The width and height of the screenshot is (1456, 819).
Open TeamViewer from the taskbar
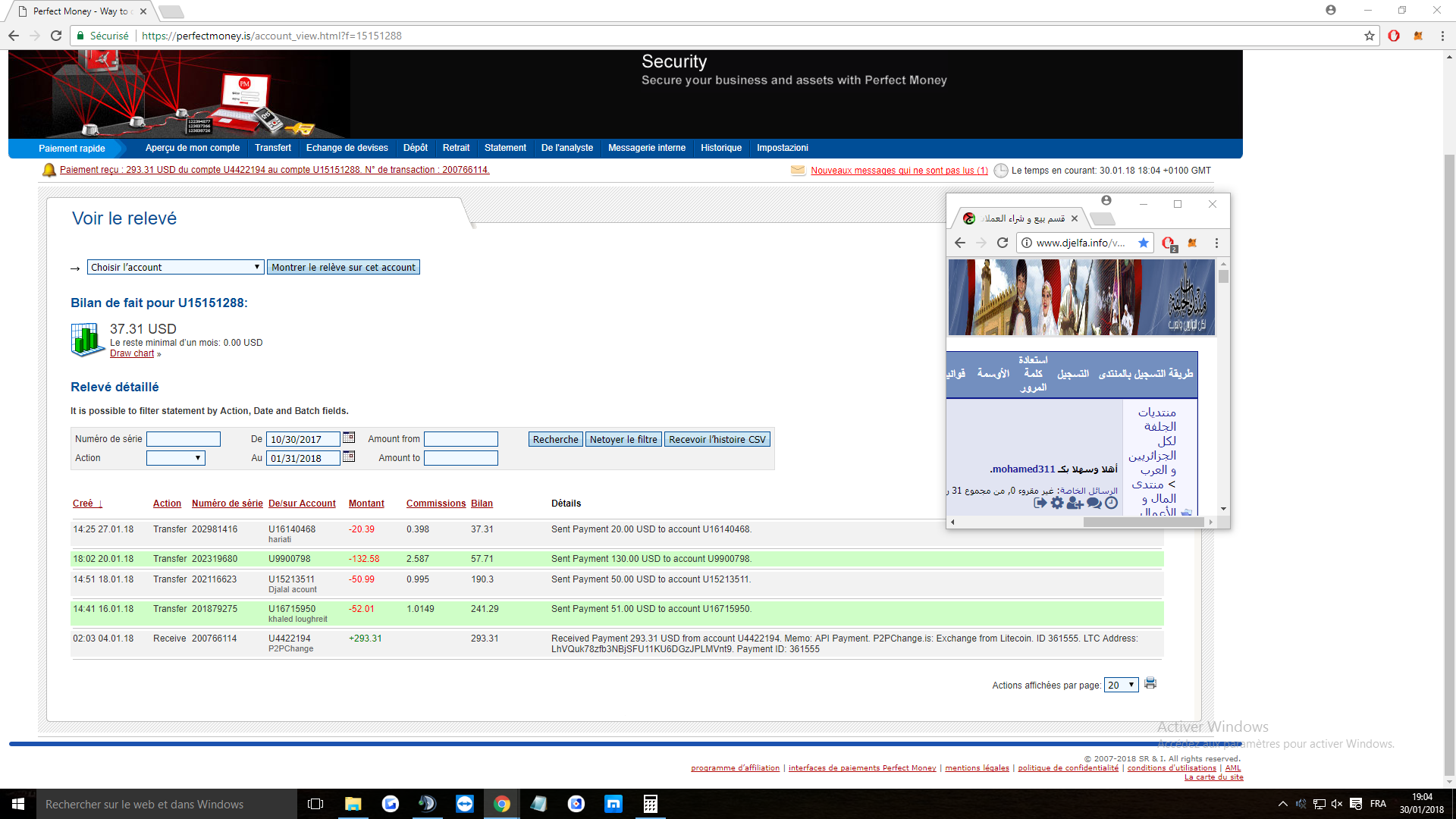pos(464,804)
